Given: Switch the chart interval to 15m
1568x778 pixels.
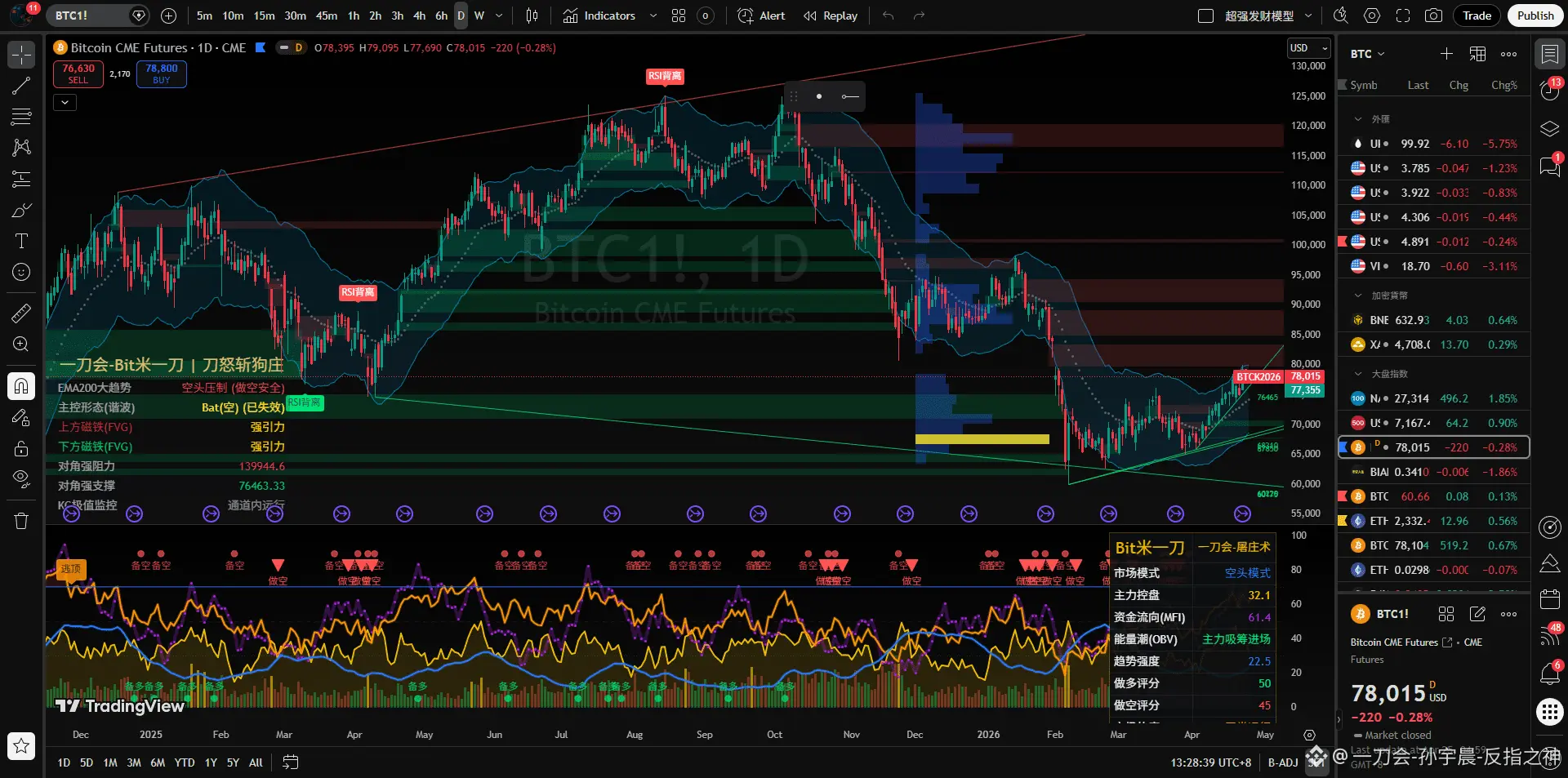Looking at the screenshot, I should coord(264,16).
